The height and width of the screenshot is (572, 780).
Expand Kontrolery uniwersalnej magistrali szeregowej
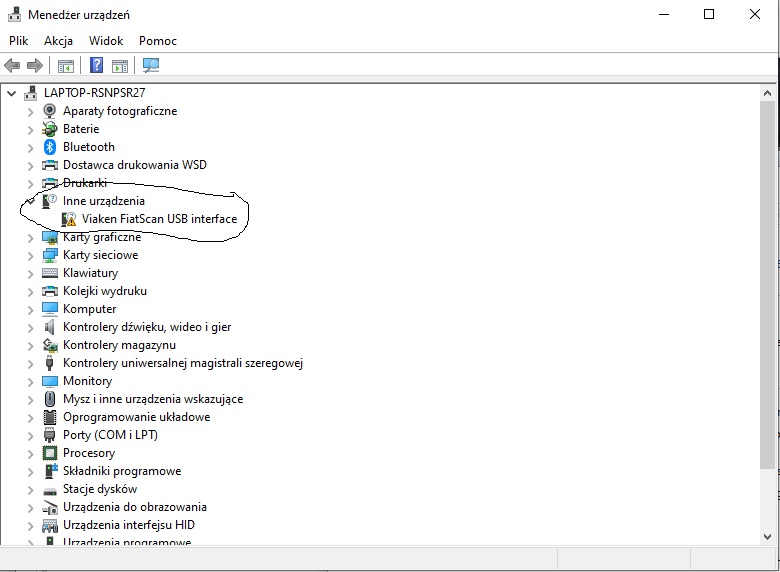(x=30, y=364)
